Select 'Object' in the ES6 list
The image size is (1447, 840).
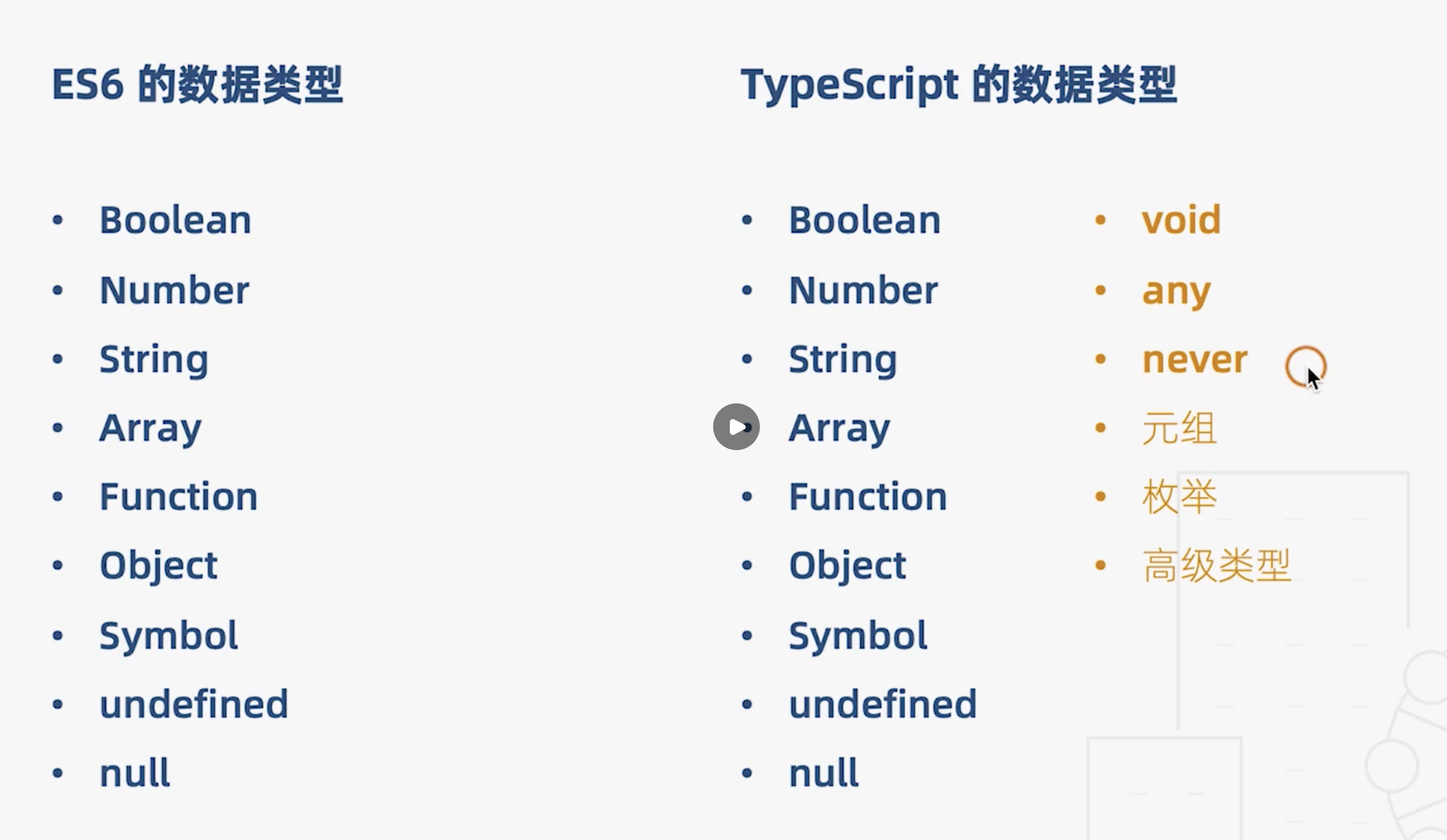click(x=159, y=567)
